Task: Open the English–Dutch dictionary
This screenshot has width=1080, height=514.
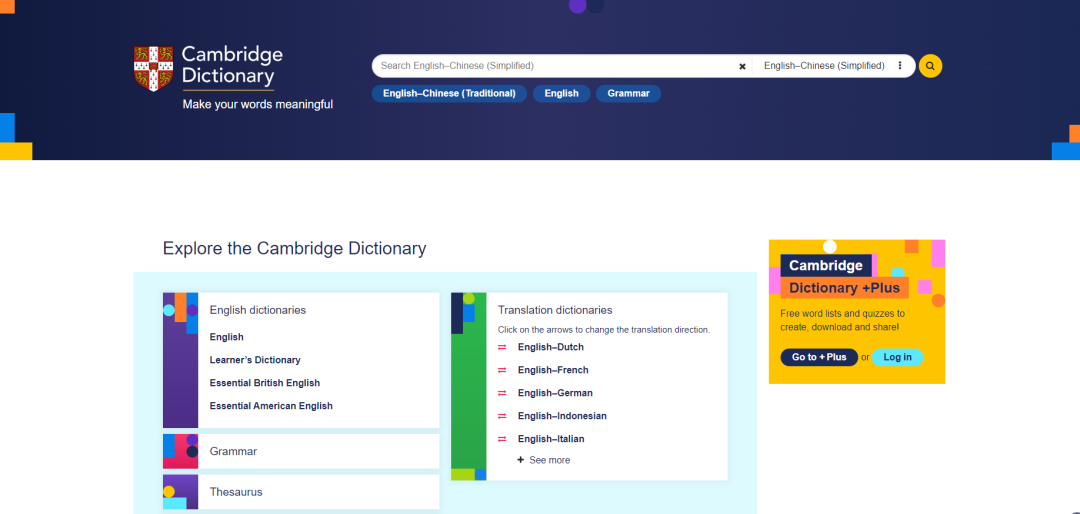Action: coord(550,347)
